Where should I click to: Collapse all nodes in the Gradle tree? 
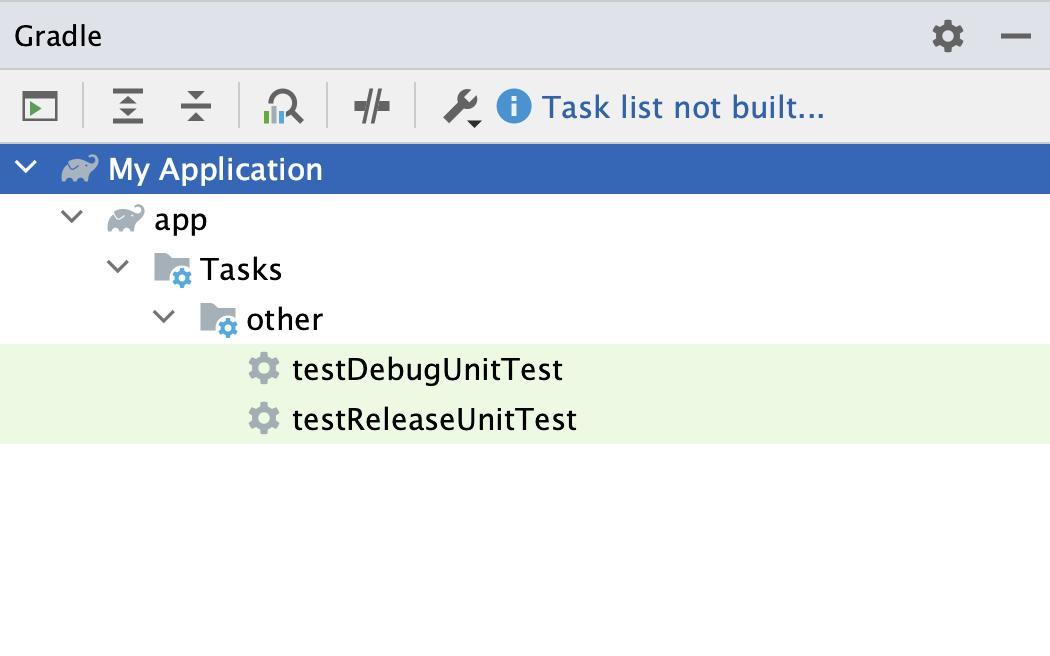195,106
